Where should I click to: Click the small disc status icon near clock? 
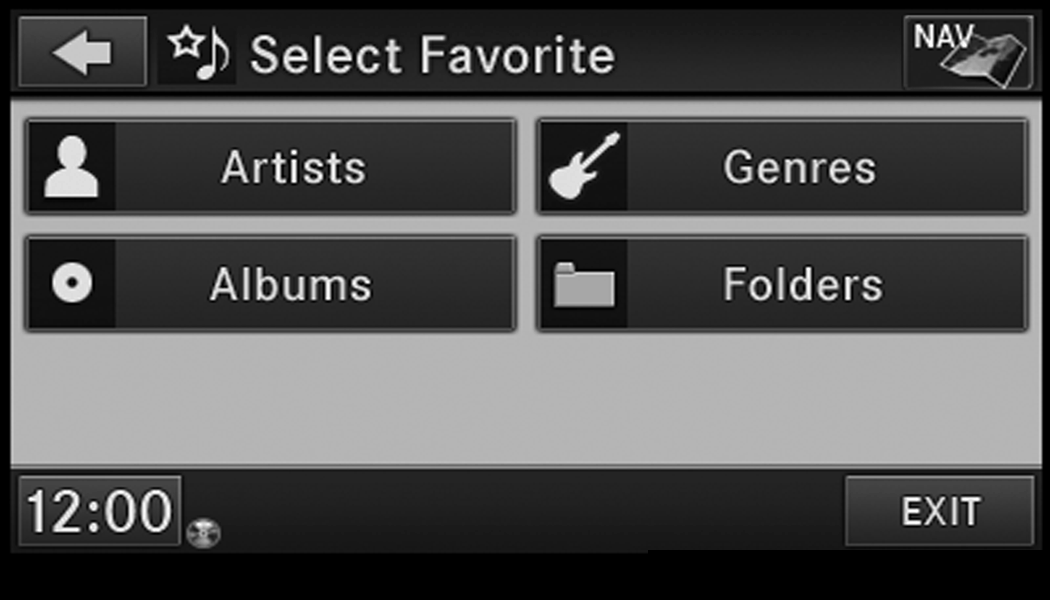pyautogui.click(x=204, y=533)
